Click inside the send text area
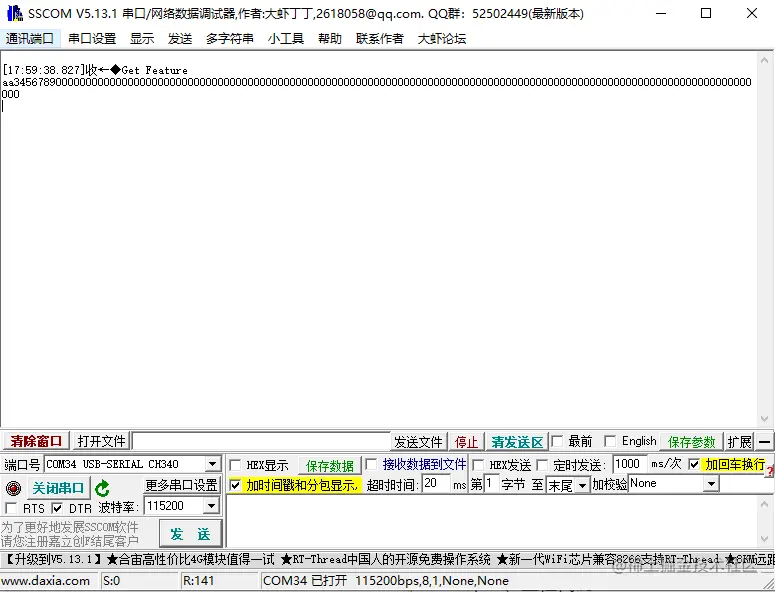This screenshot has height=592, width=775. click(490, 521)
